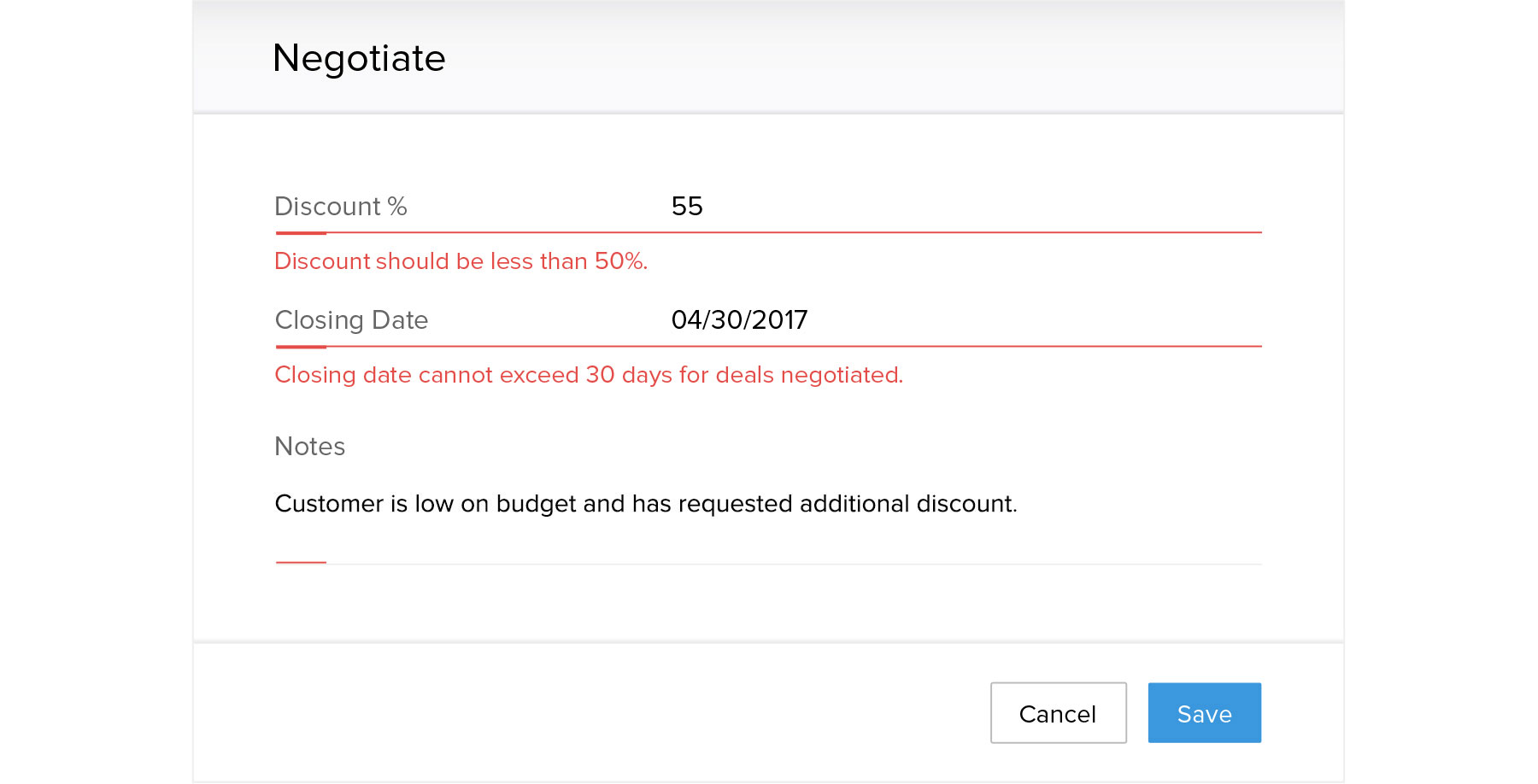Click the Discount % label

341,206
